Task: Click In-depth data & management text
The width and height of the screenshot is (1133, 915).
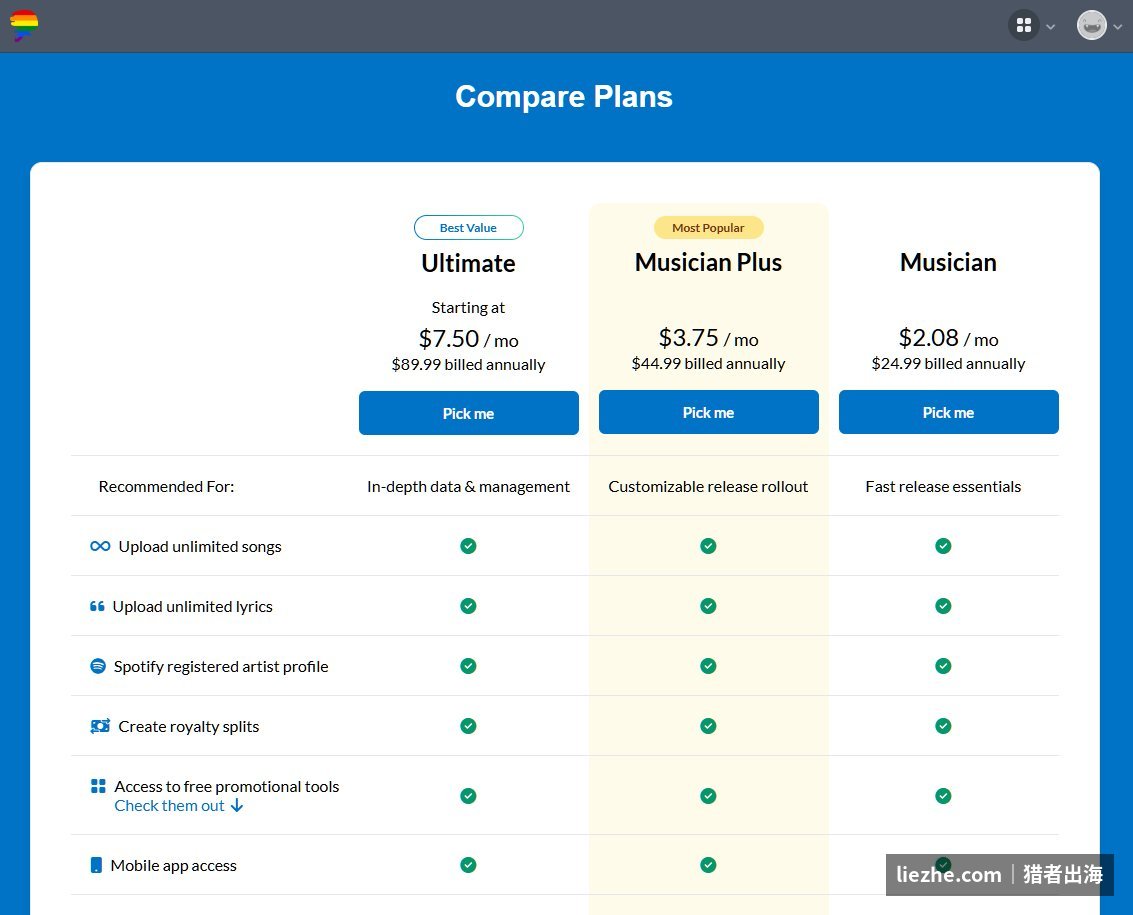Action: pyautogui.click(x=468, y=486)
